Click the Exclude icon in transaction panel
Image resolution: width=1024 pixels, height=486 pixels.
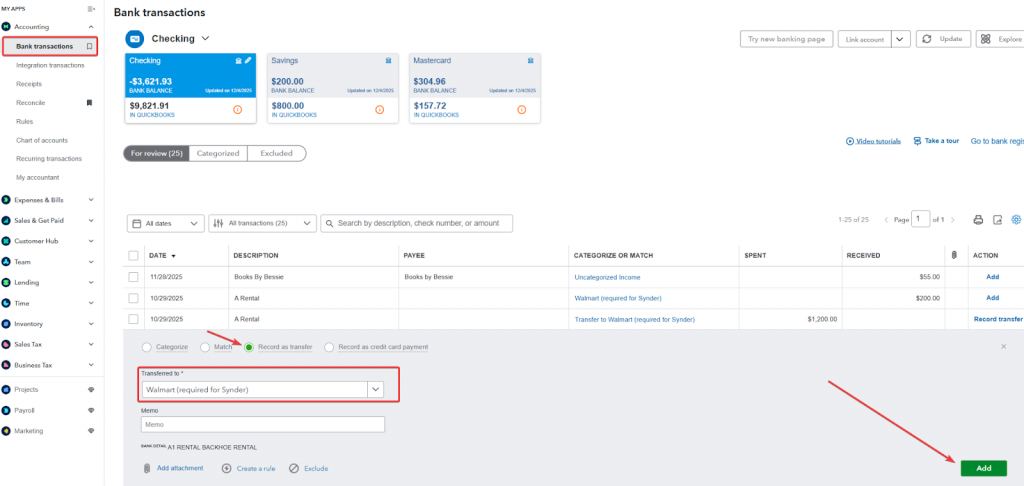pos(294,468)
